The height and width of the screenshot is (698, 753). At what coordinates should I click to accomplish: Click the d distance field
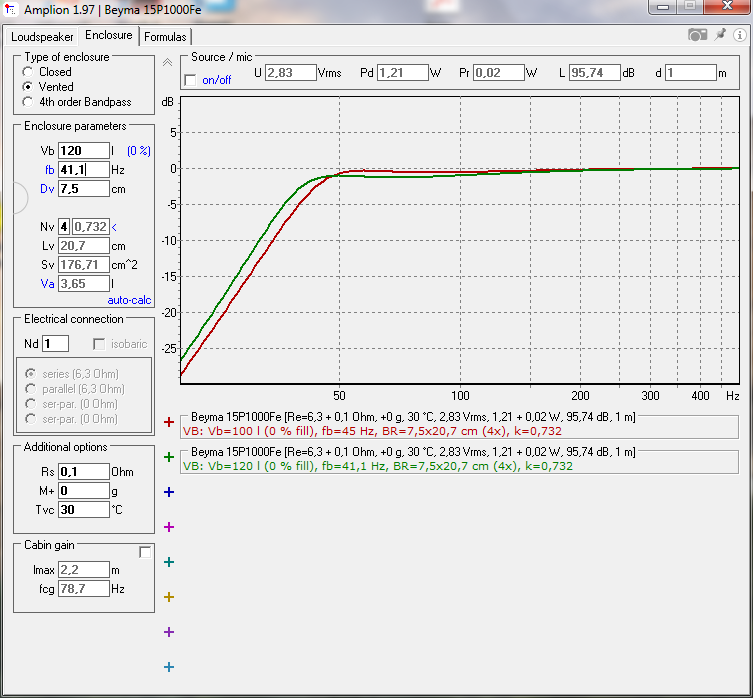pyautogui.click(x=691, y=73)
